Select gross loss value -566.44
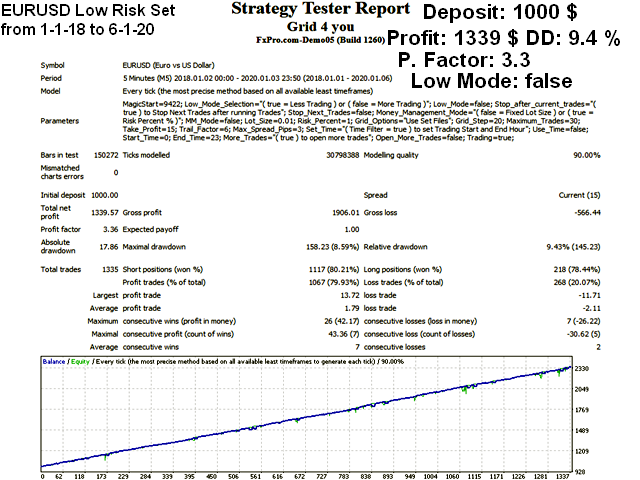The height and width of the screenshot is (480, 640). 587,212
